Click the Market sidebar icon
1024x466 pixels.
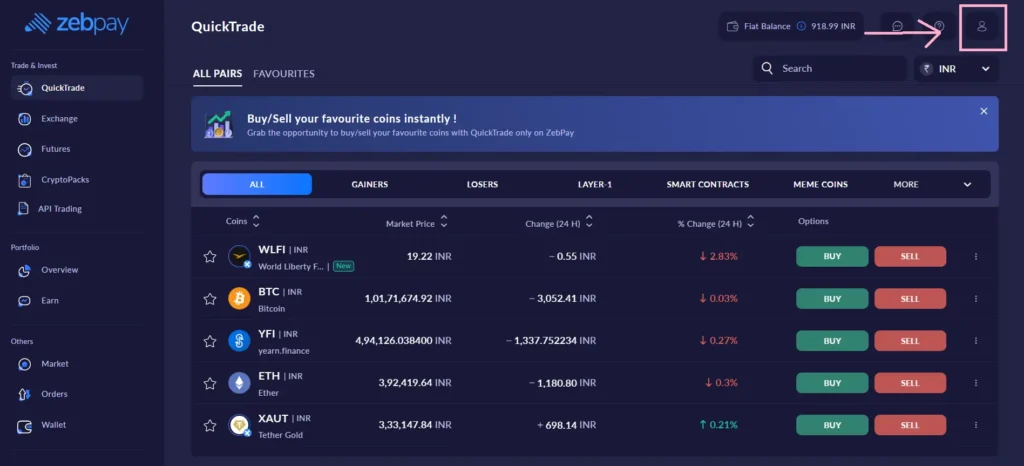[x=25, y=364]
